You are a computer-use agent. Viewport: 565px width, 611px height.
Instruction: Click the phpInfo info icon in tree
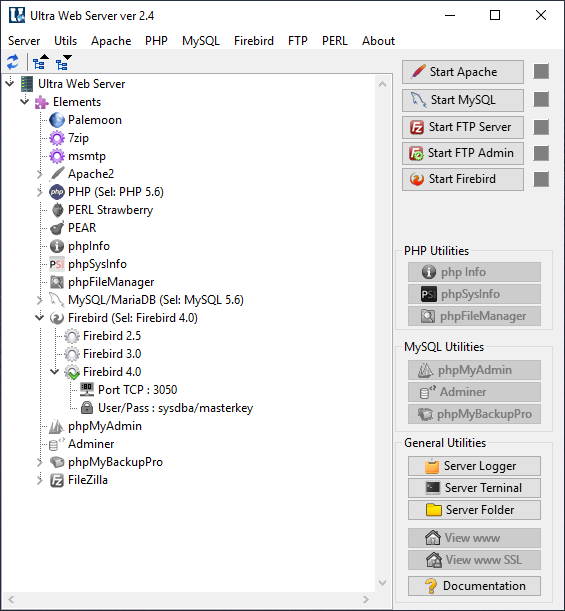(57, 246)
